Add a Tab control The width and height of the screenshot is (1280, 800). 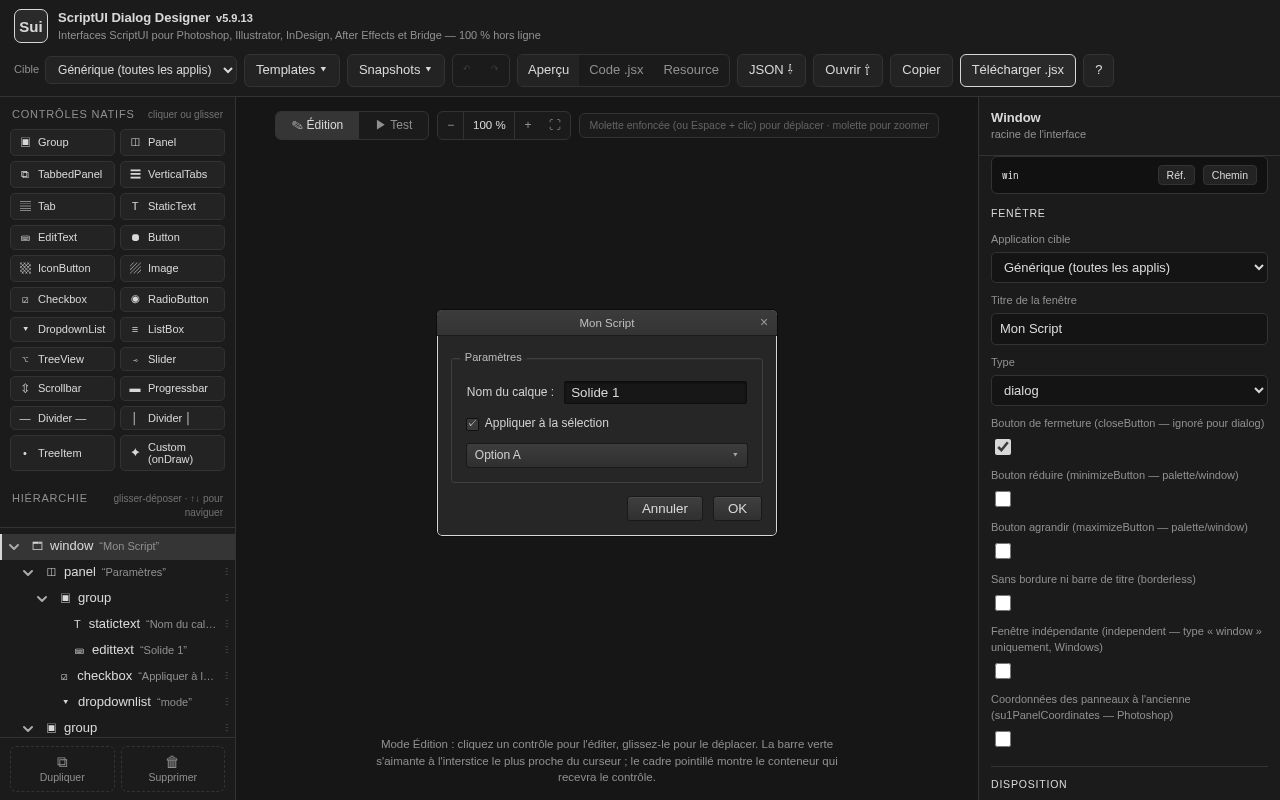[62, 206]
